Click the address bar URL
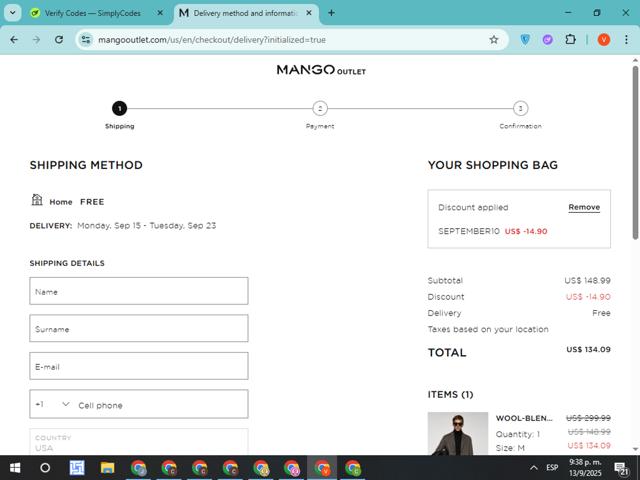This screenshot has height=480, width=640. (x=212, y=40)
